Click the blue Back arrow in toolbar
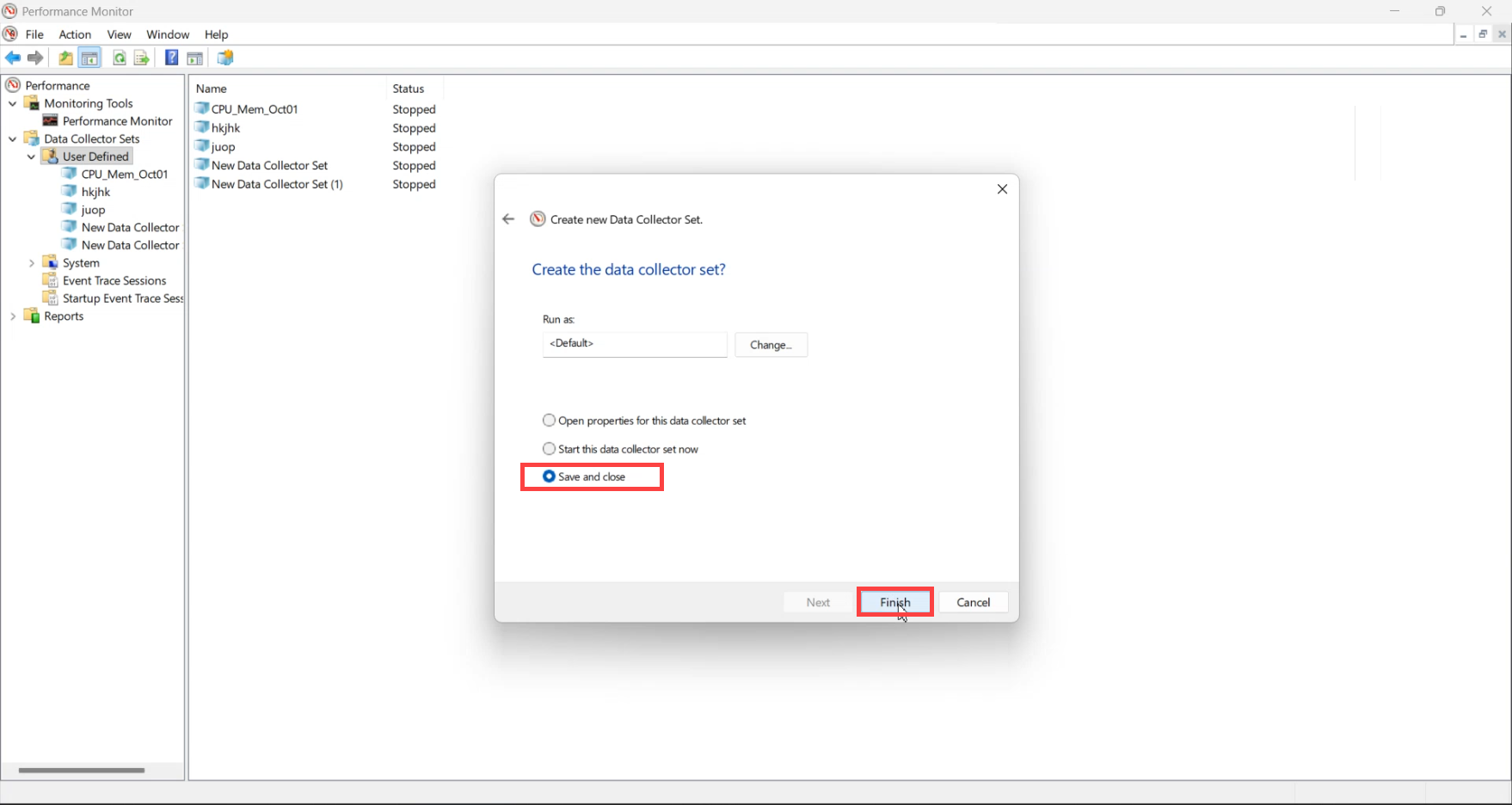 point(13,58)
